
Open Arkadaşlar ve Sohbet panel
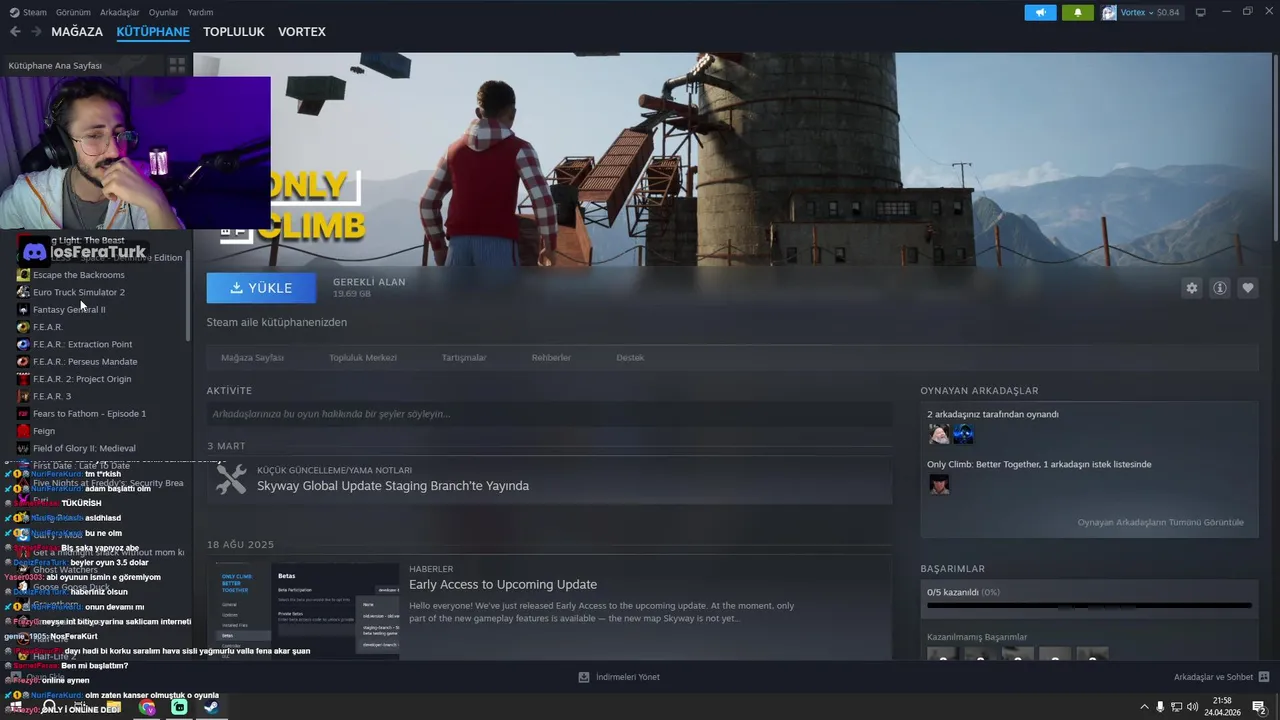coord(1213,677)
